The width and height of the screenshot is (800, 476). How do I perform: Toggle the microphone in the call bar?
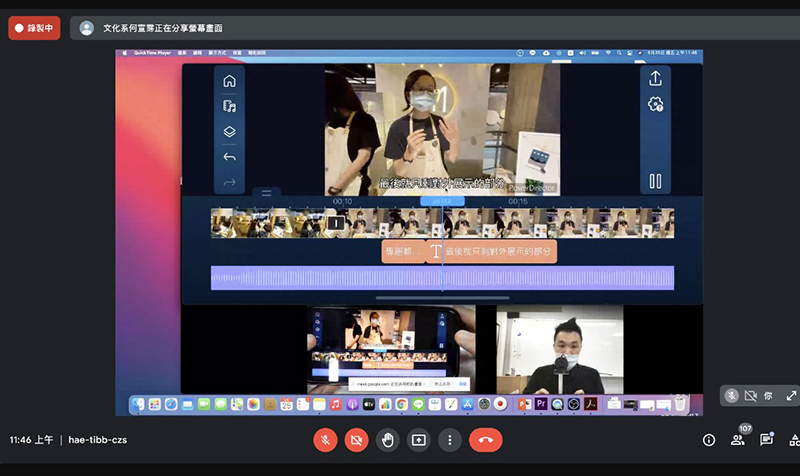pyautogui.click(x=325, y=439)
